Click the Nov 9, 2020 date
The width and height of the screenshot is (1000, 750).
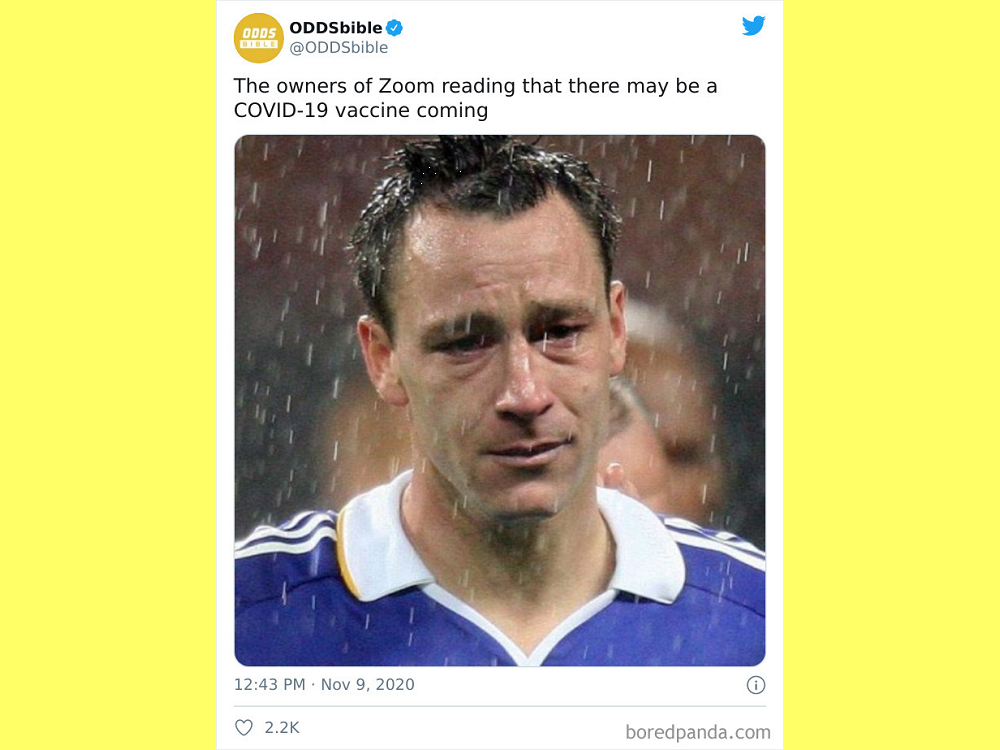coord(367,685)
